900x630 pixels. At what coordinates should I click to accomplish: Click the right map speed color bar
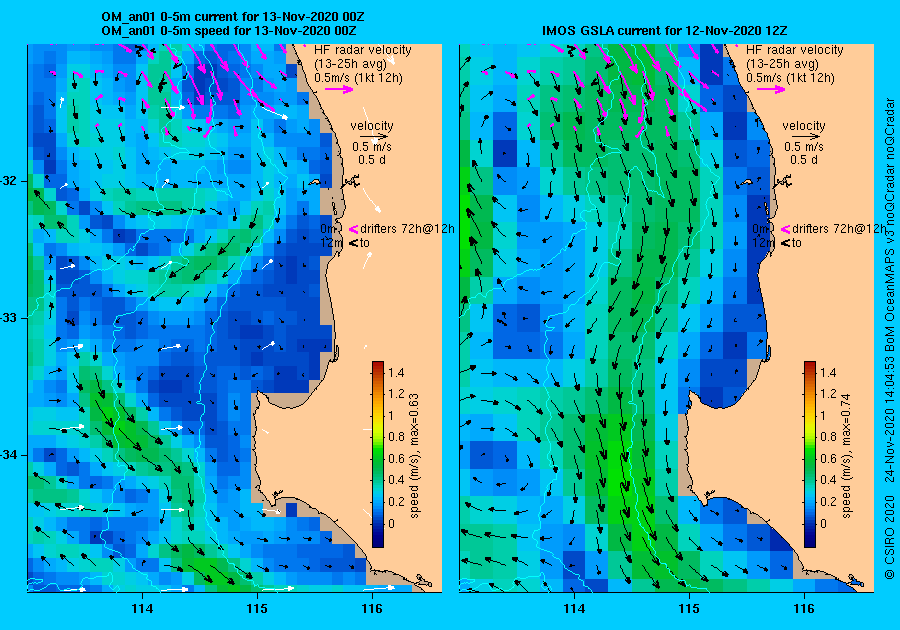pyautogui.click(x=810, y=454)
